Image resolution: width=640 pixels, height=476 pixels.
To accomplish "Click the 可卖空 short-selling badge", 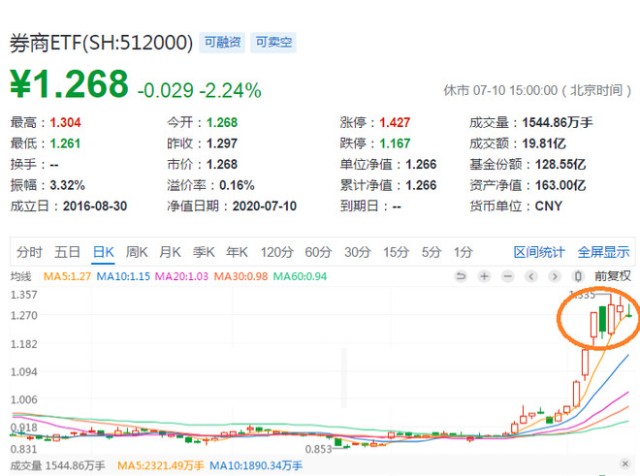I will tap(272, 42).
